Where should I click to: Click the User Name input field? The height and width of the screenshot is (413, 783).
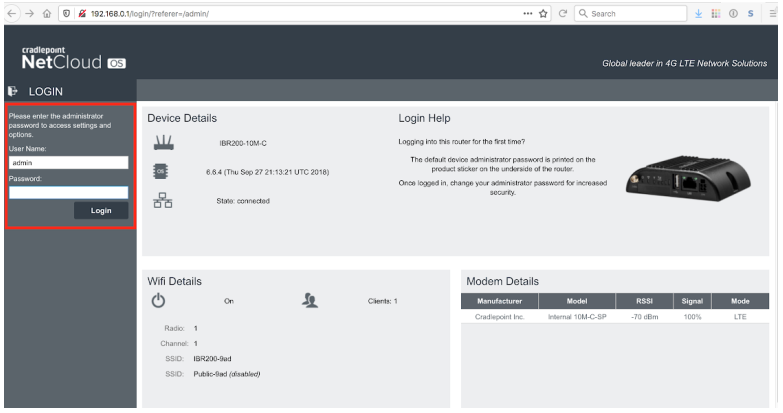pyautogui.click(x=68, y=161)
